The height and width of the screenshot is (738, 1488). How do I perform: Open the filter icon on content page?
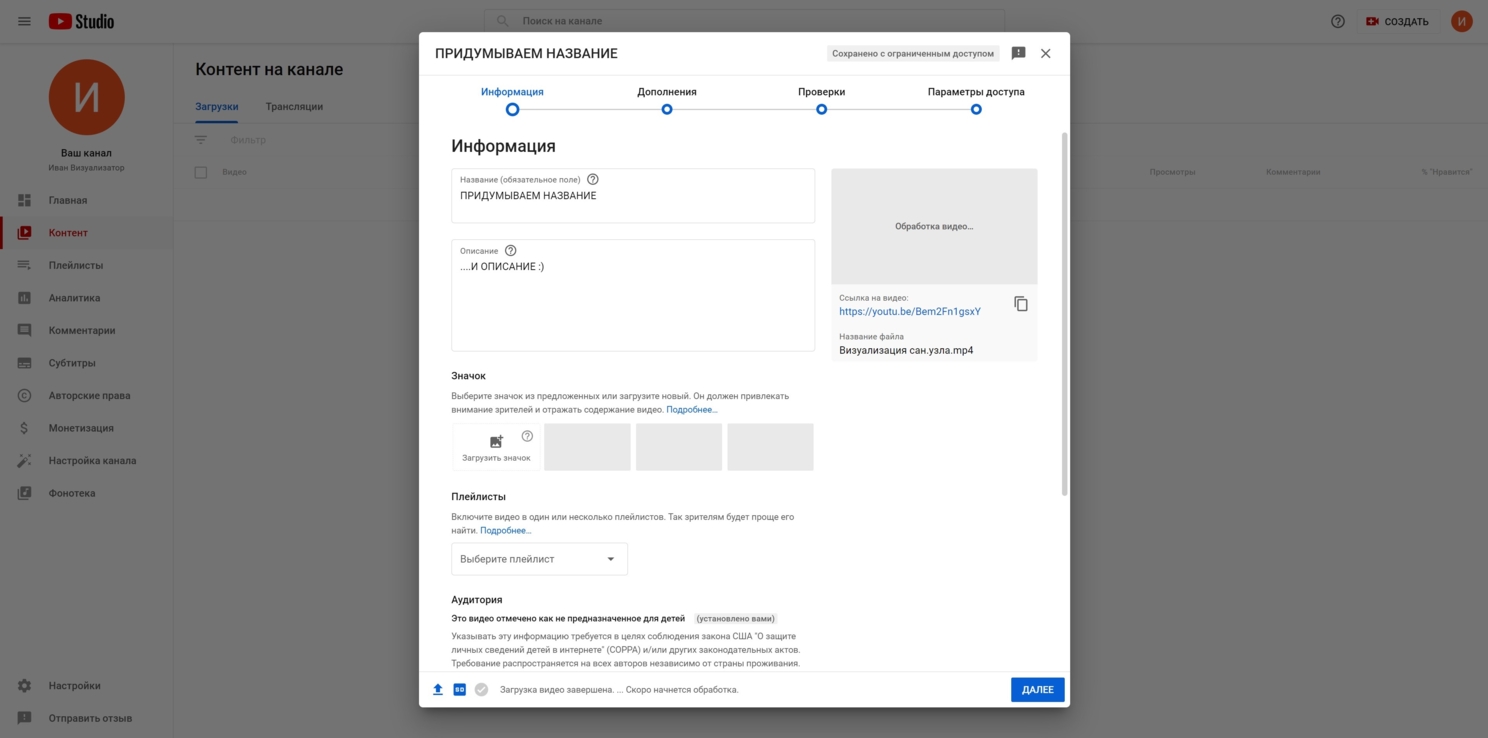point(201,140)
